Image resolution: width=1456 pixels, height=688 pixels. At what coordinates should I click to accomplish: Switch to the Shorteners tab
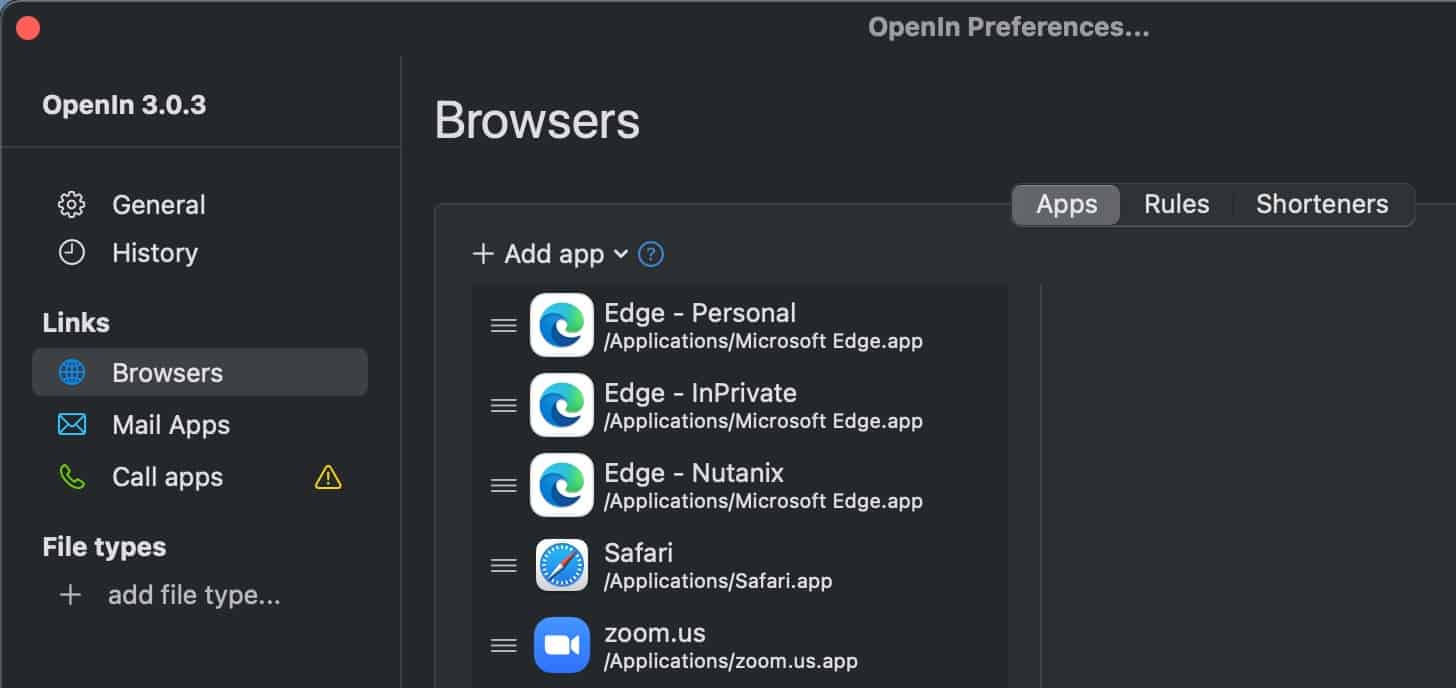pos(1322,204)
